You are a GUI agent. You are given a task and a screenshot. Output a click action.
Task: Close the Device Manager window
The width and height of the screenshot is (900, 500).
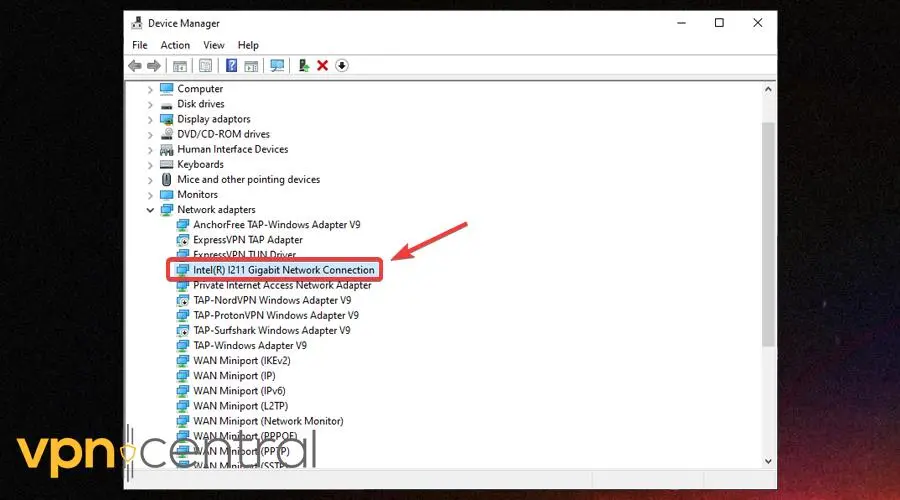point(758,23)
